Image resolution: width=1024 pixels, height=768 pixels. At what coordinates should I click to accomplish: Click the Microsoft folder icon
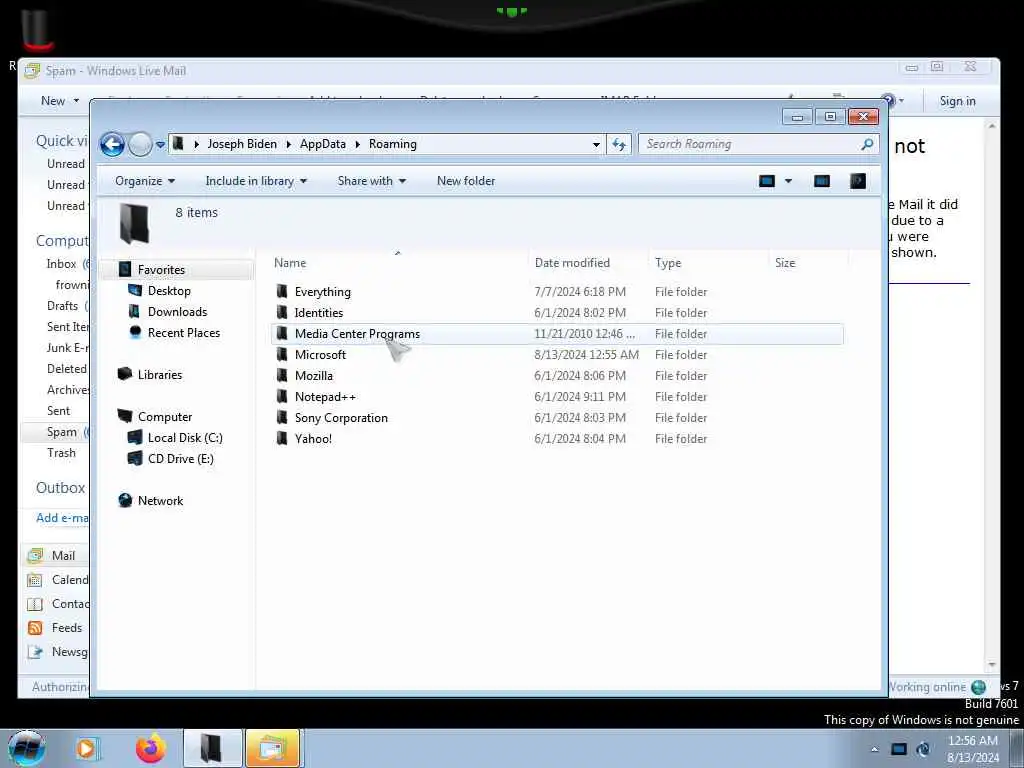281,355
